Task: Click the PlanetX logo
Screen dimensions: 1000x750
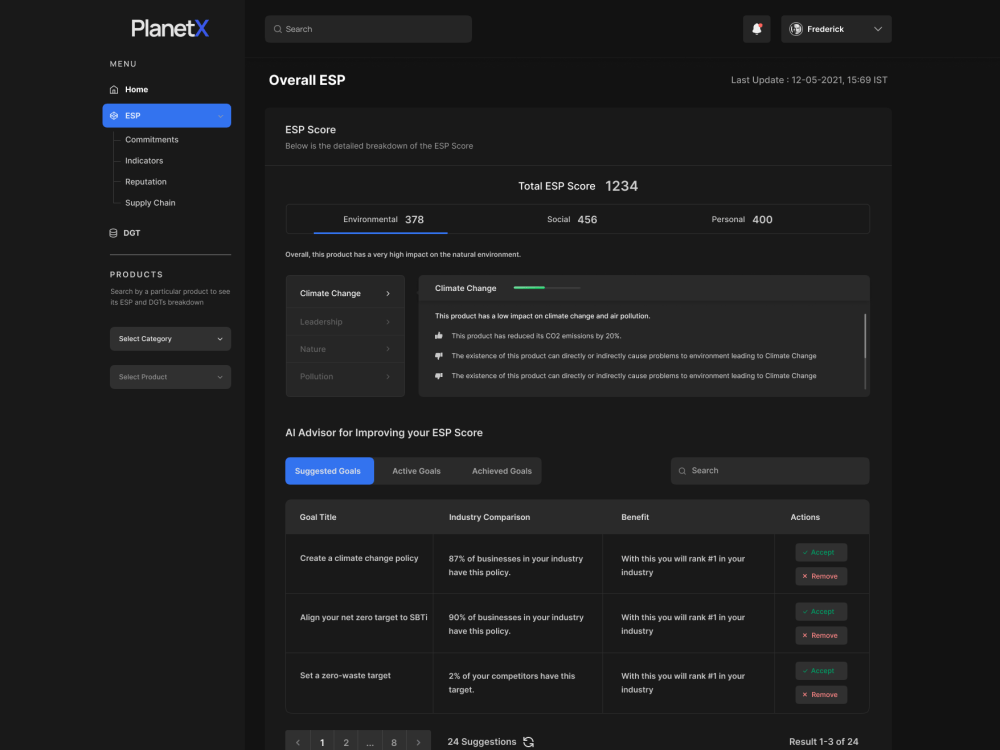Action: pyautogui.click(x=170, y=28)
